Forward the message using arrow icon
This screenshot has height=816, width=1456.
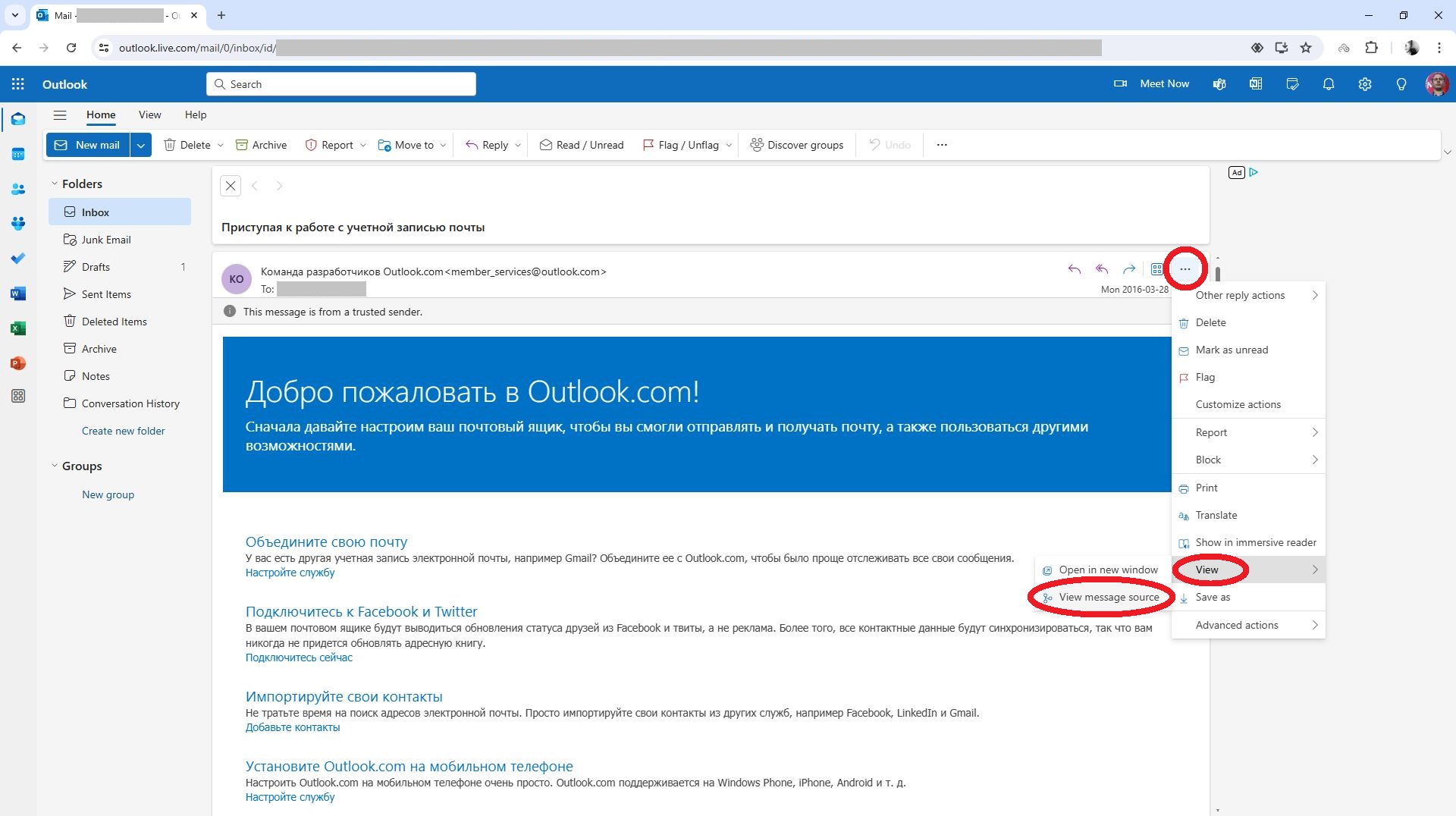pyautogui.click(x=1129, y=269)
